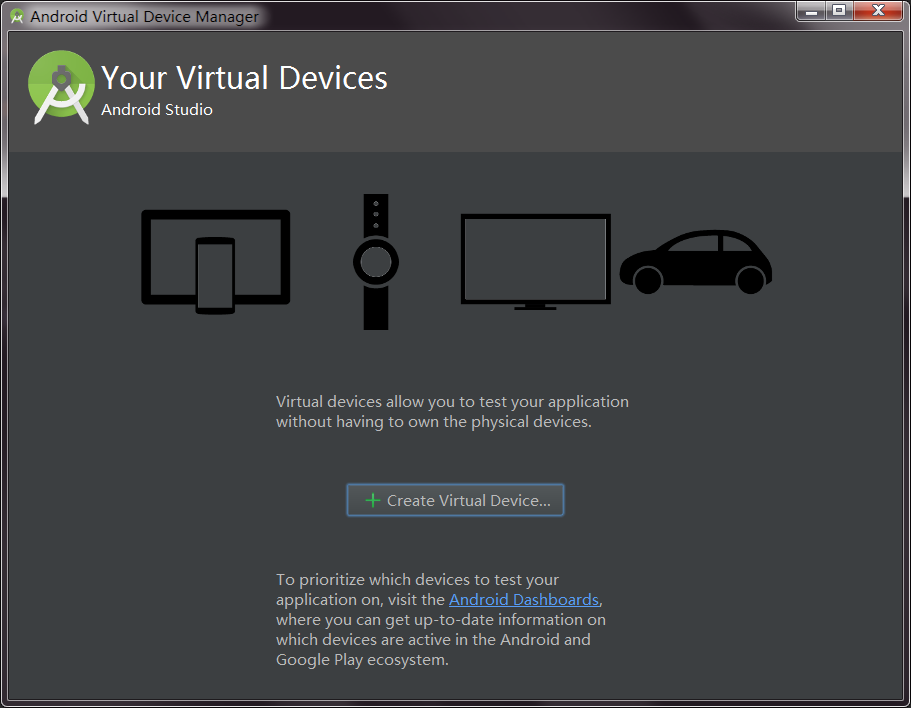Click the 'Android Studio' subtitle text
This screenshot has width=911, height=708.
pos(157,110)
